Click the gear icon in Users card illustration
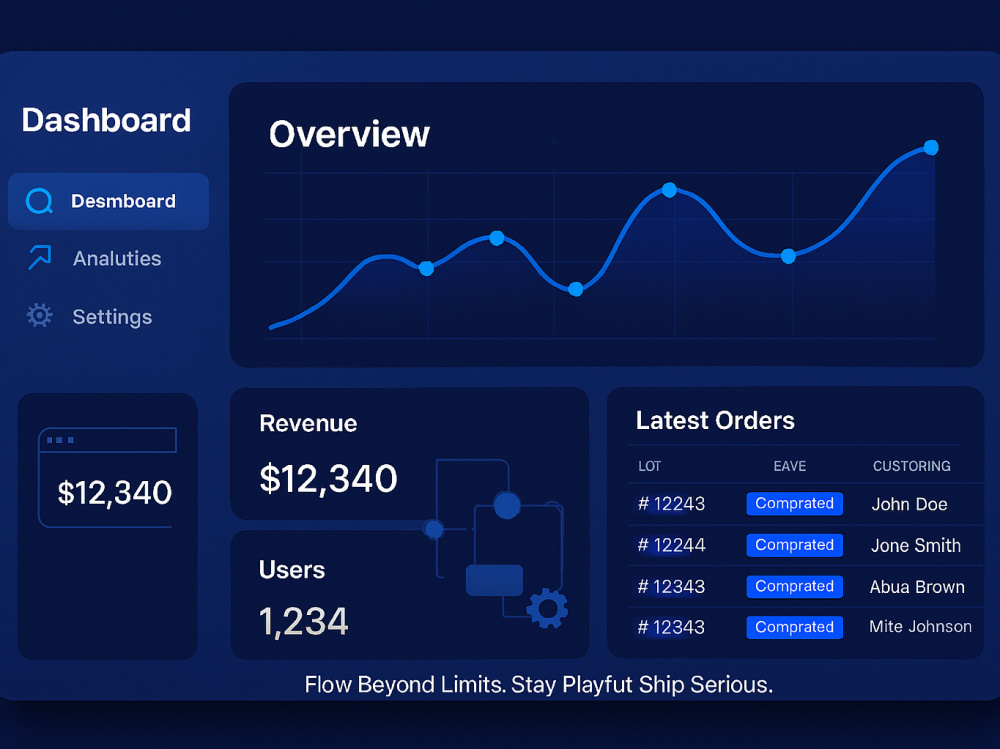The width and height of the screenshot is (1000, 749). point(547,609)
